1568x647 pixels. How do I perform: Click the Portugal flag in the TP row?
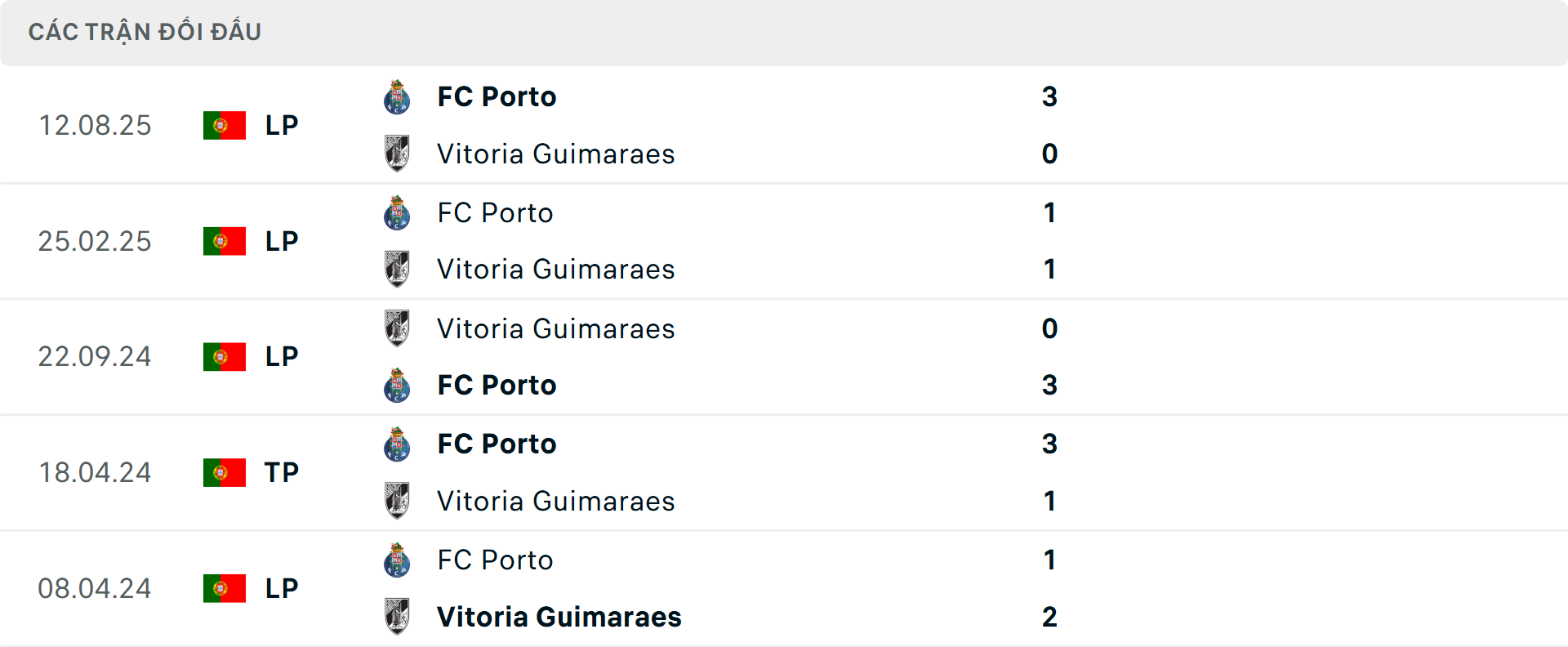225,472
